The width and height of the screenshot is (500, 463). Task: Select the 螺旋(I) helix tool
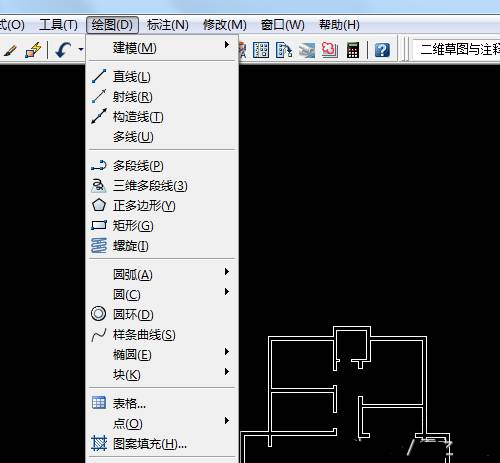(162, 246)
